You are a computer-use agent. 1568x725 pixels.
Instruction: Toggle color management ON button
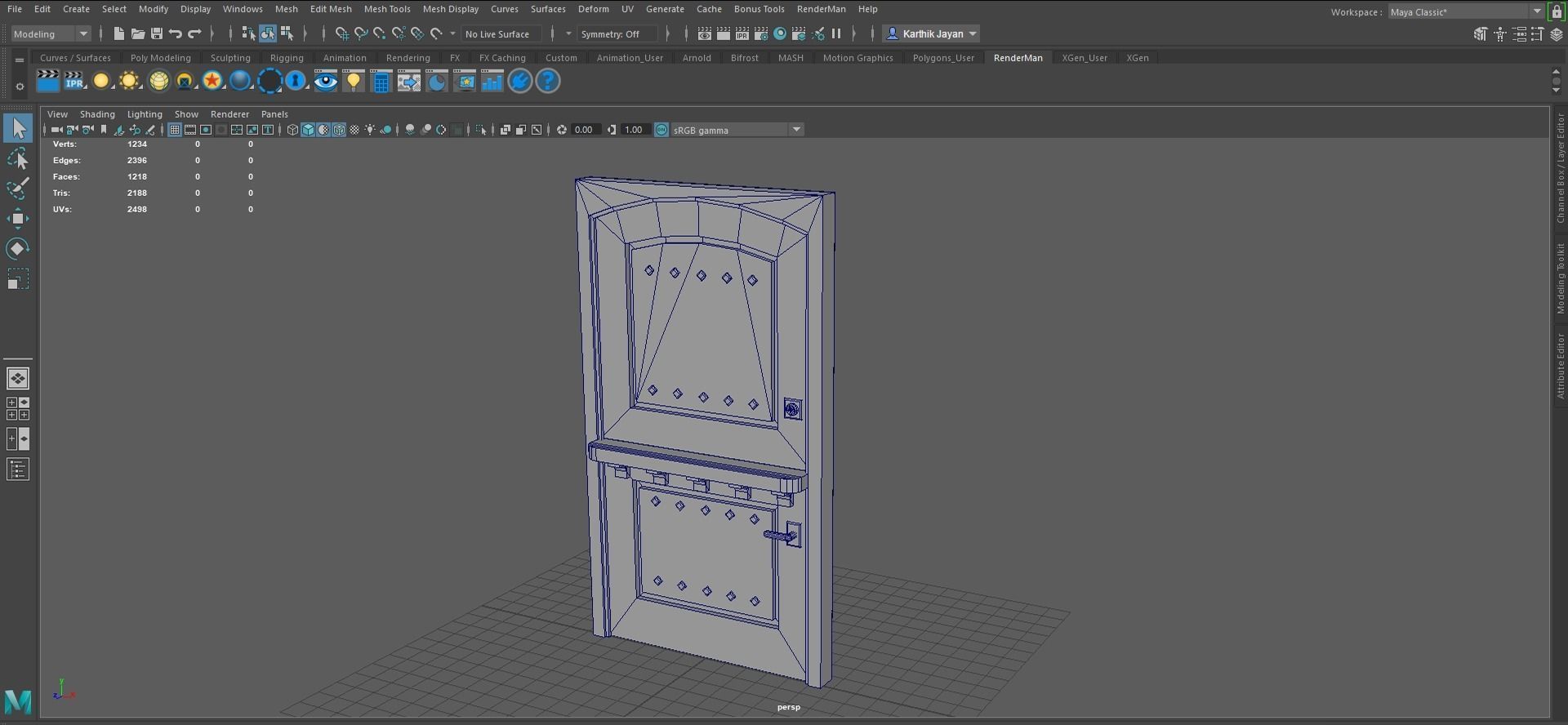[661, 130]
